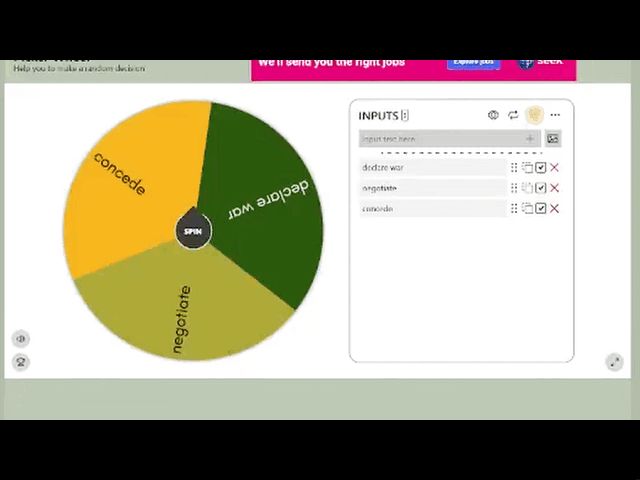
Task: Delete the declare war input
Action: pos(554,167)
